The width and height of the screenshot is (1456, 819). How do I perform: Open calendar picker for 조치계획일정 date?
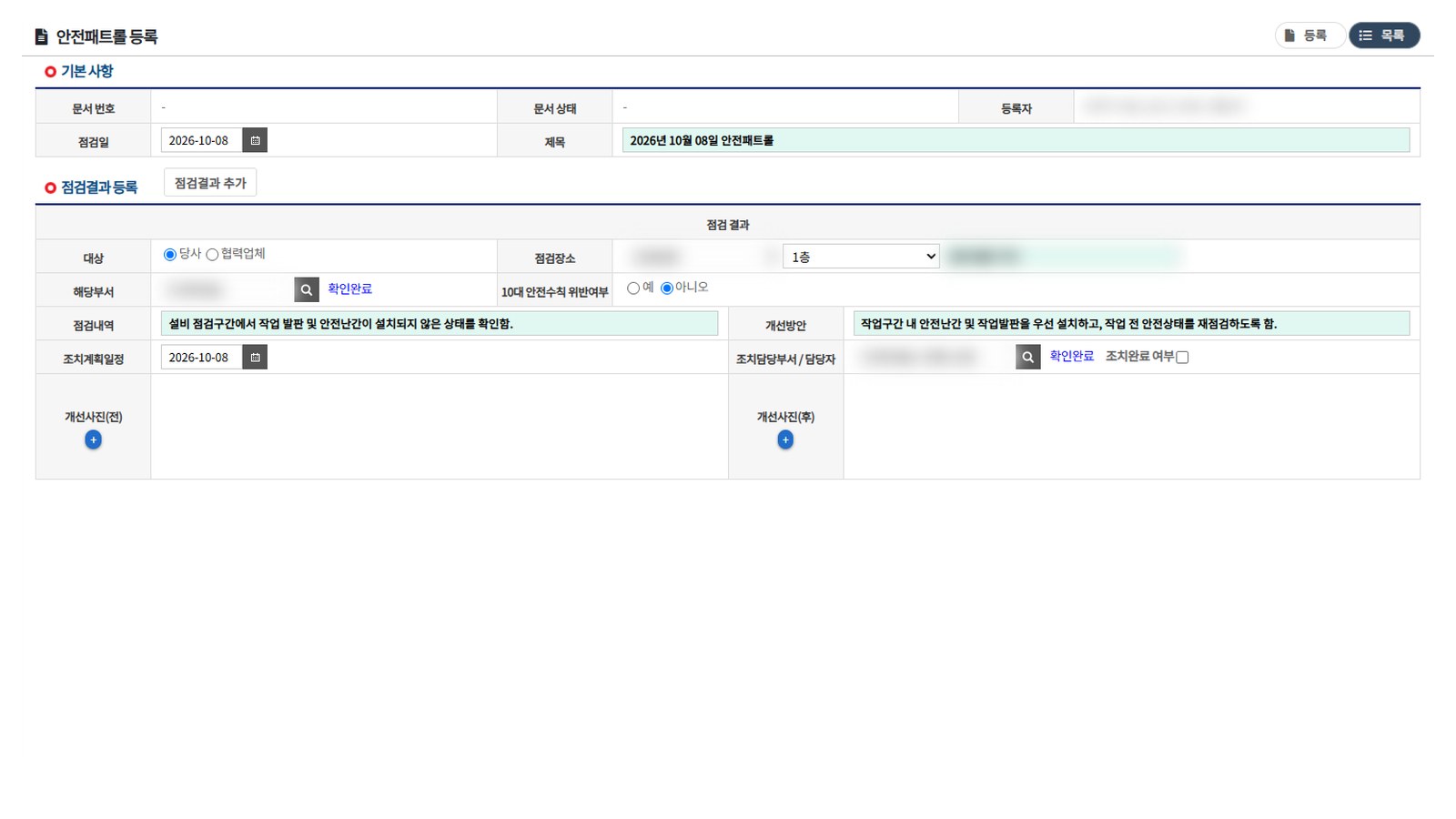tap(255, 358)
